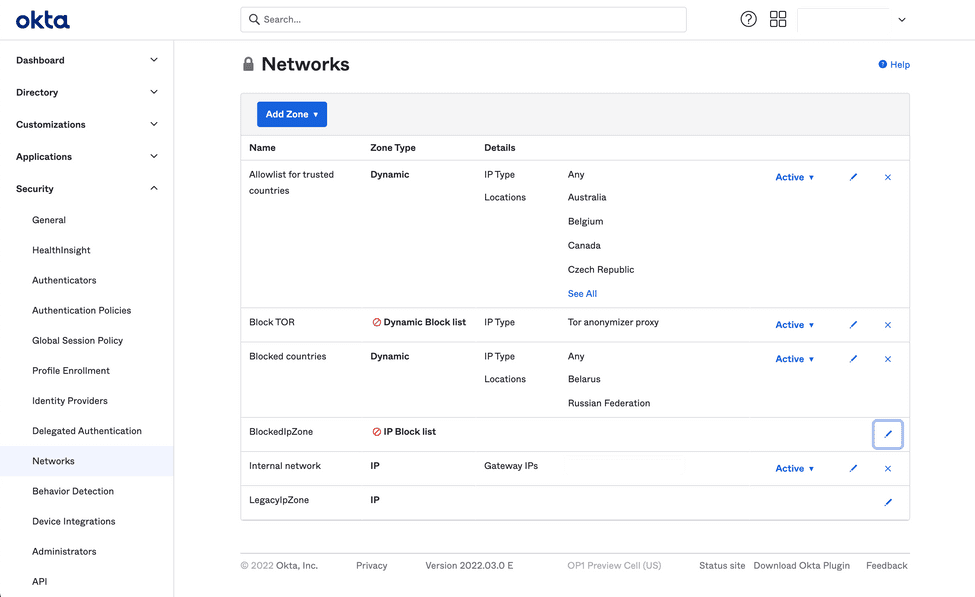Click the search input field

(470, 19)
